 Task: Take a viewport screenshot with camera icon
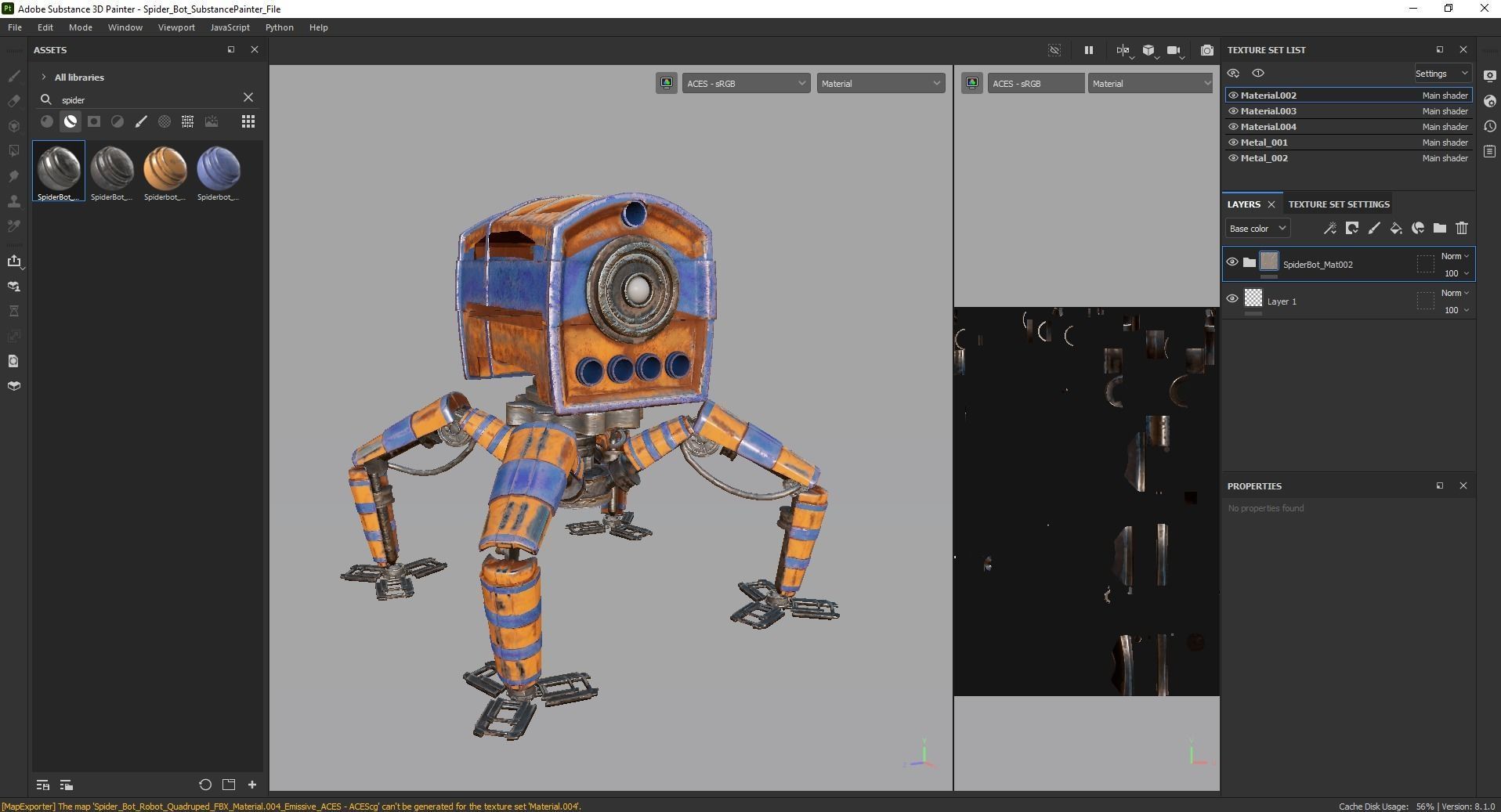(x=1207, y=50)
